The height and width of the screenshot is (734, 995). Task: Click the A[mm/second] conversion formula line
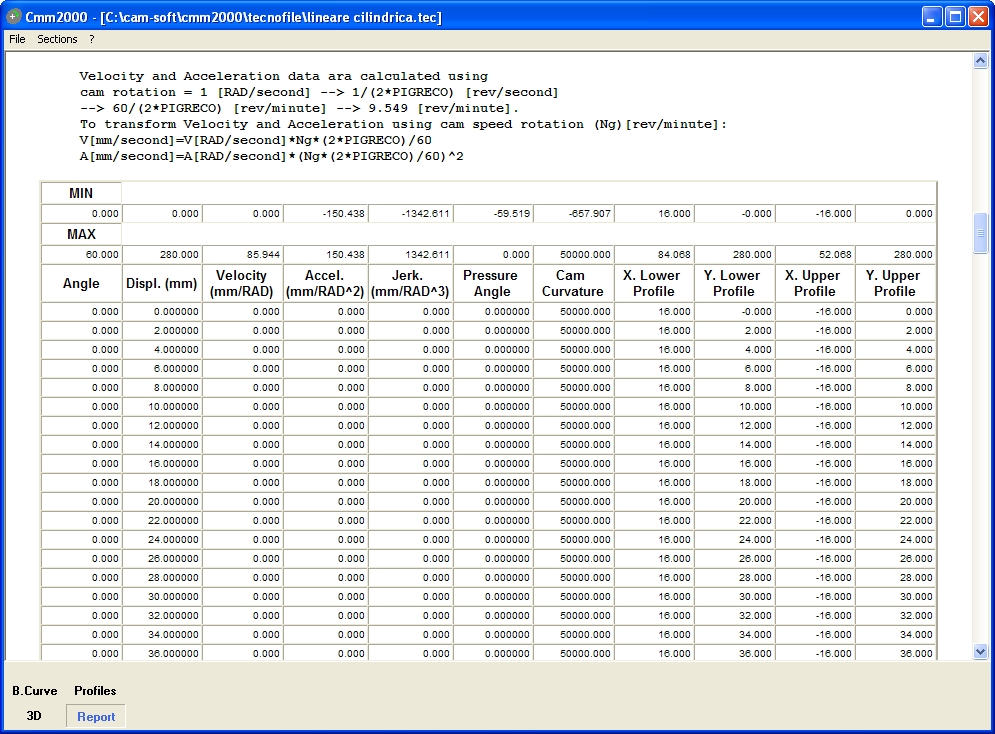click(x=272, y=156)
